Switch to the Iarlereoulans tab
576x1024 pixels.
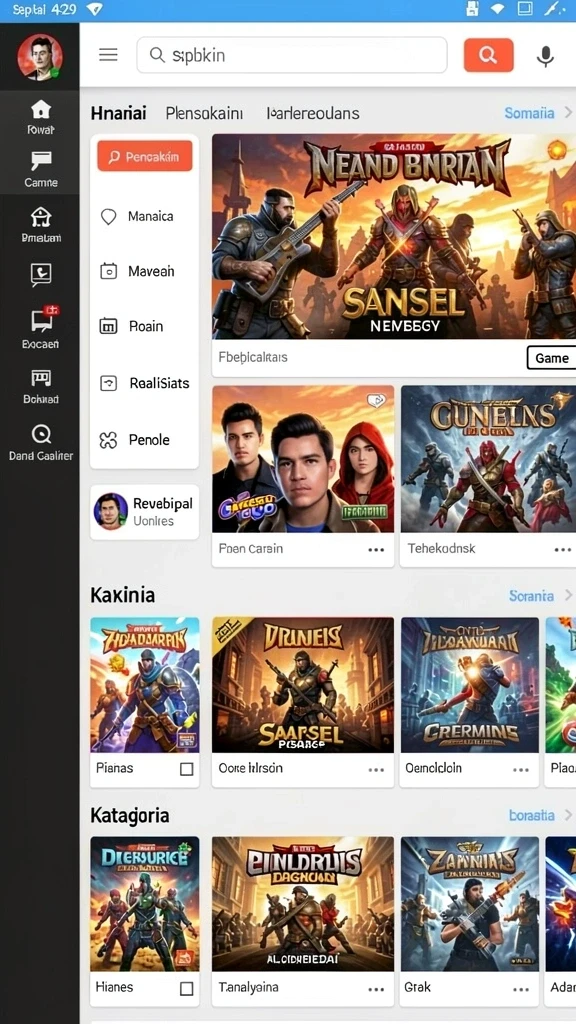(x=313, y=113)
